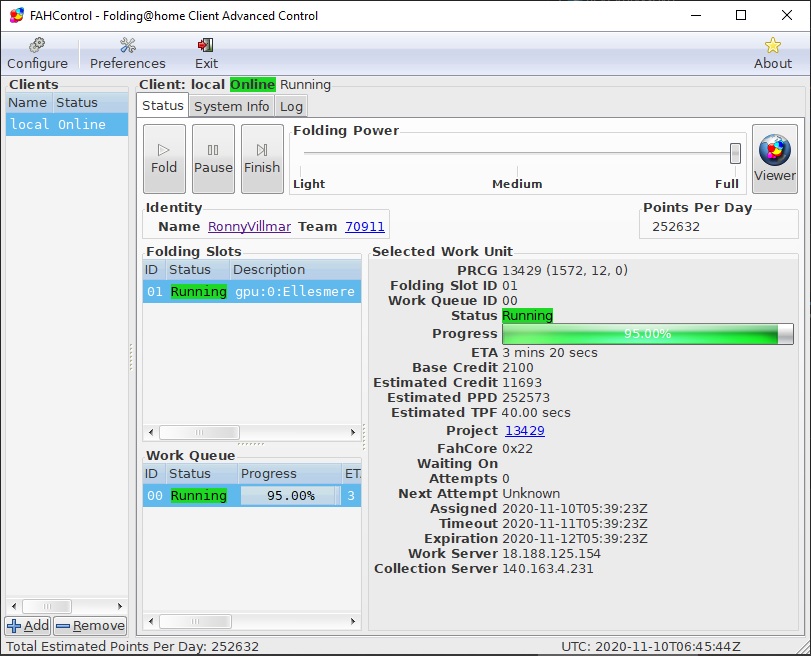Viewport: 811px width, 656px height.
Task: Switch to the System Info tab
Action: (231, 106)
